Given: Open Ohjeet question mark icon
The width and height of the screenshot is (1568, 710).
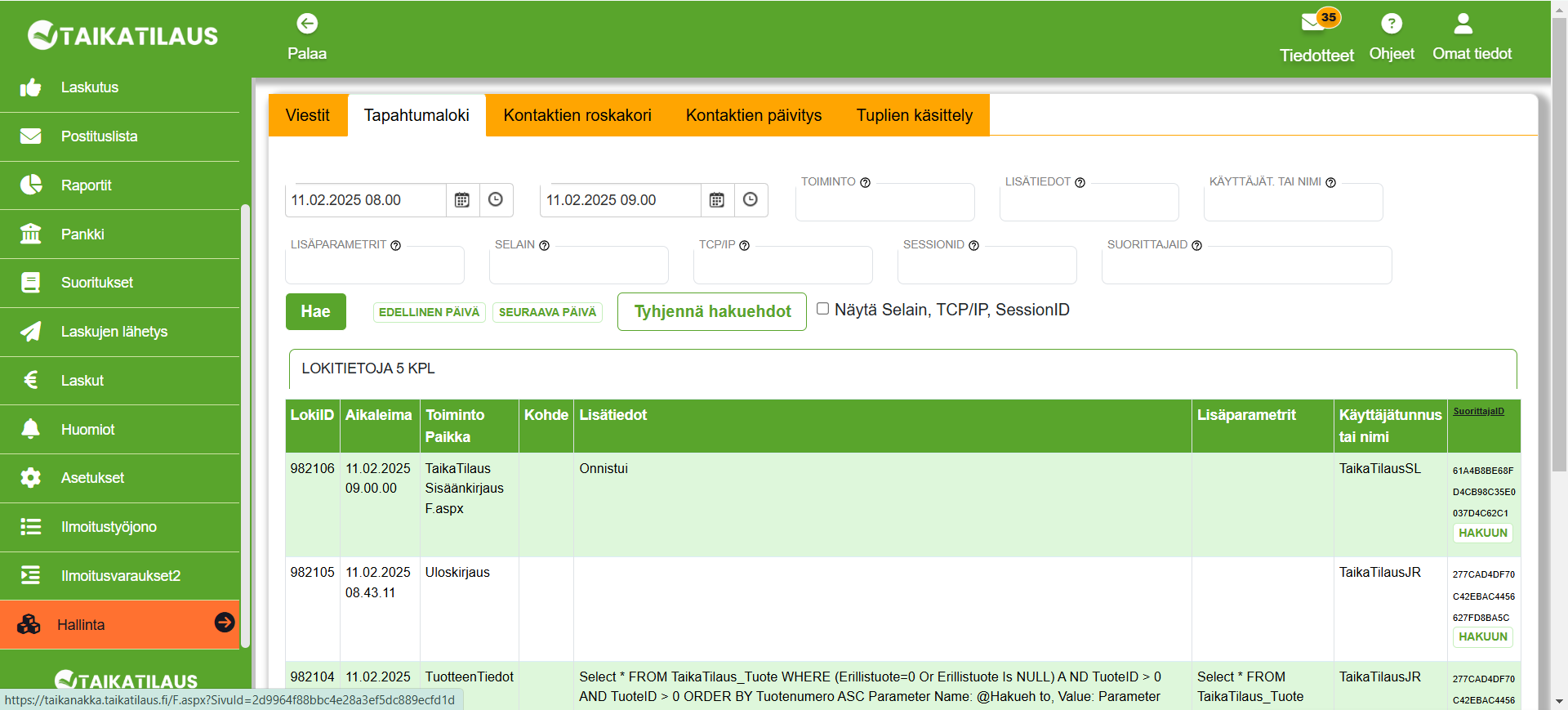Looking at the screenshot, I should click(x=1392, y=24).
